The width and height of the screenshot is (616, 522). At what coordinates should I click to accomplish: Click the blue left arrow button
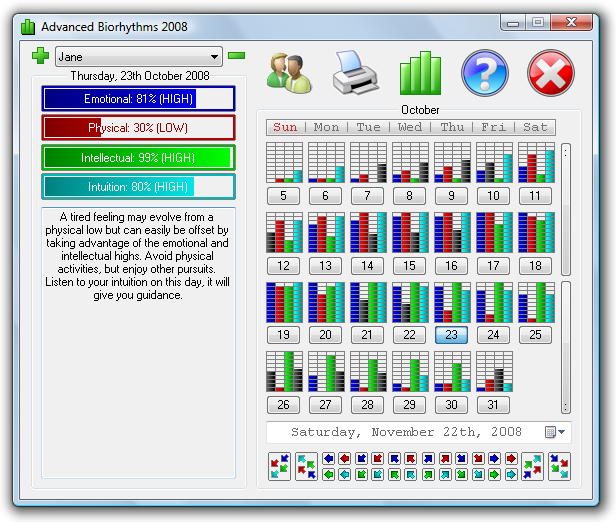328,458
